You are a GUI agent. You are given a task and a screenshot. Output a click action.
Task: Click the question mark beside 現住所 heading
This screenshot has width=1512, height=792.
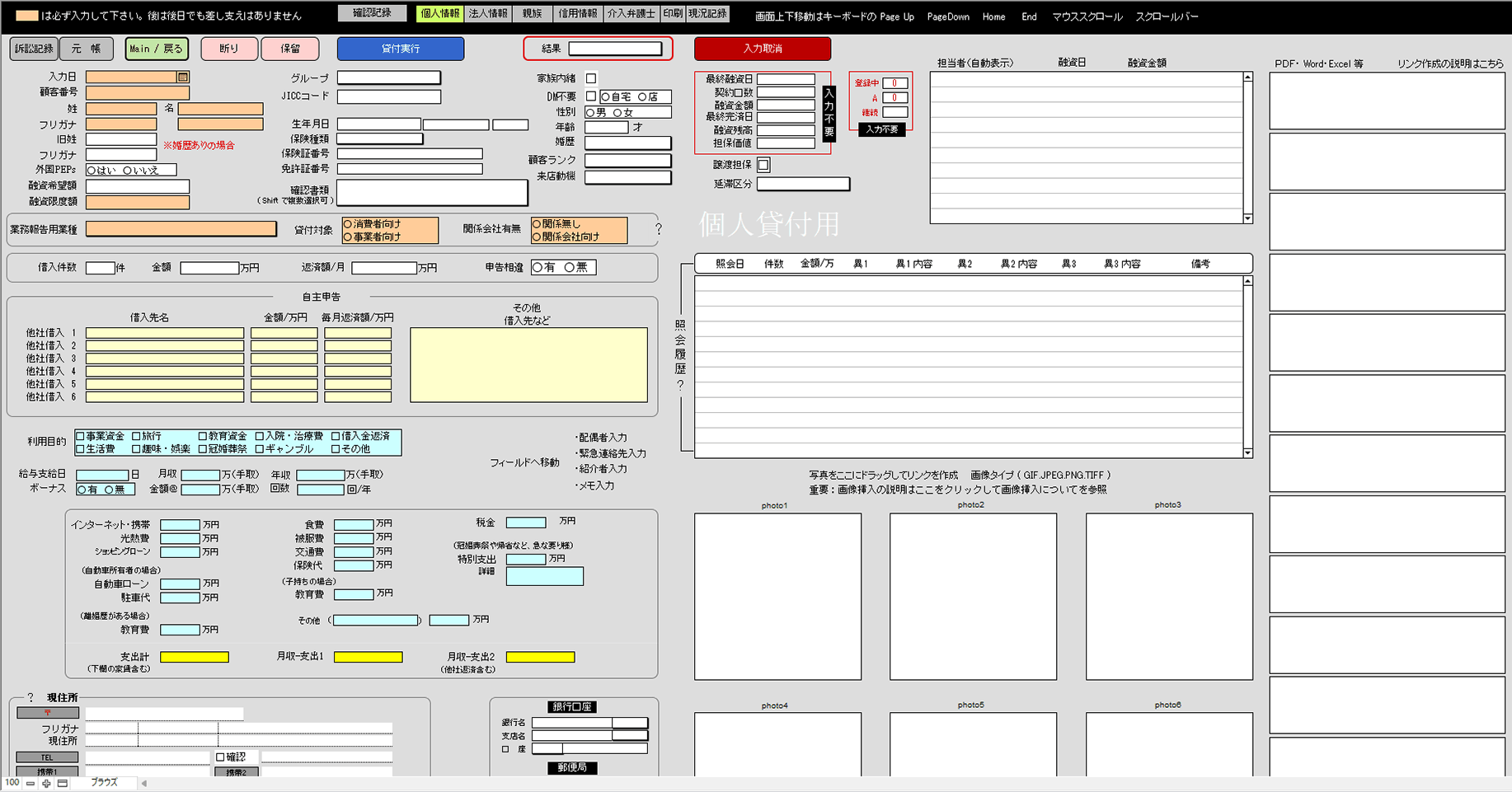click(x=31, y=698)
